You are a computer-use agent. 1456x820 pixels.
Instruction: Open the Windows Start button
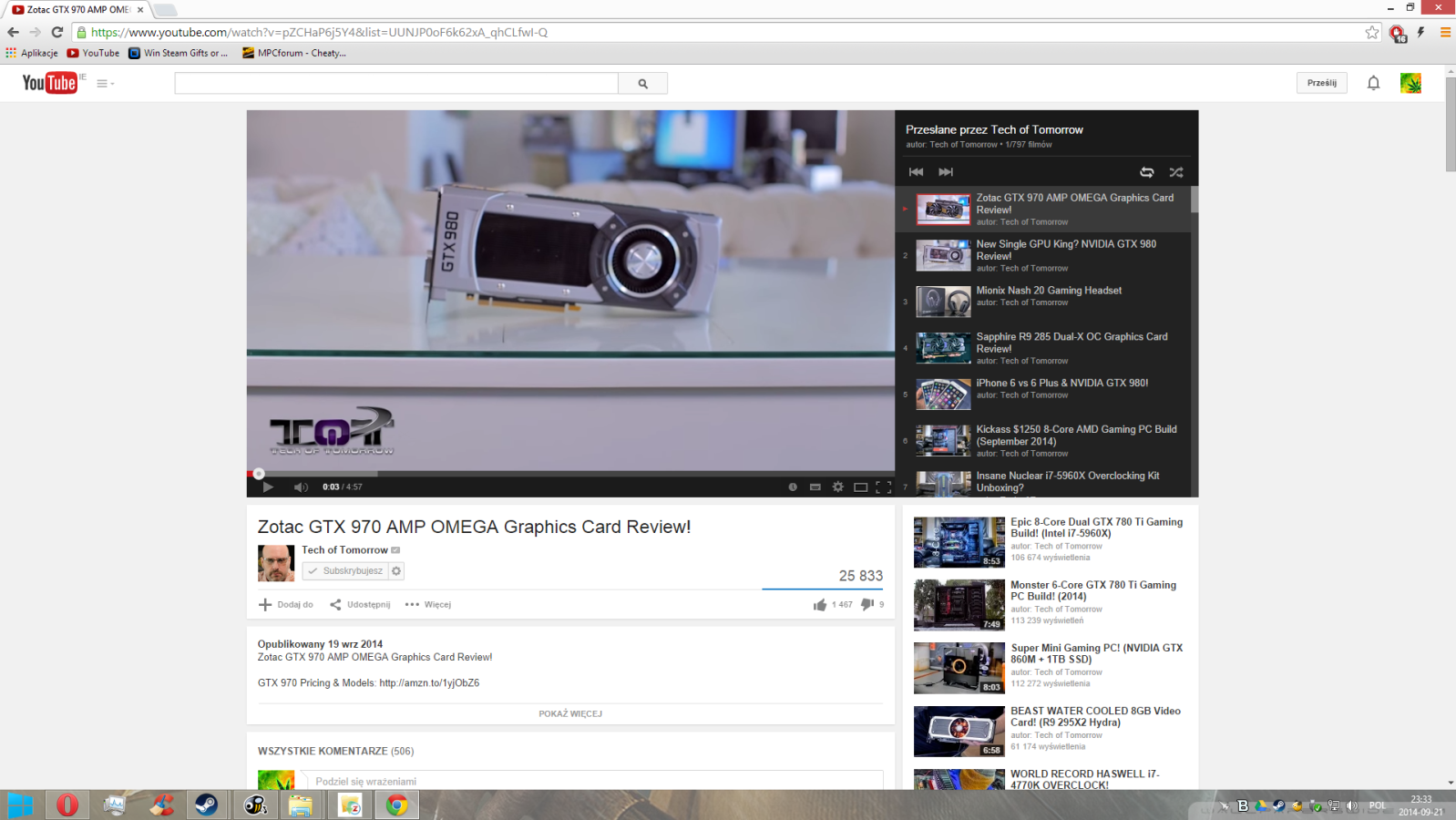20,805
